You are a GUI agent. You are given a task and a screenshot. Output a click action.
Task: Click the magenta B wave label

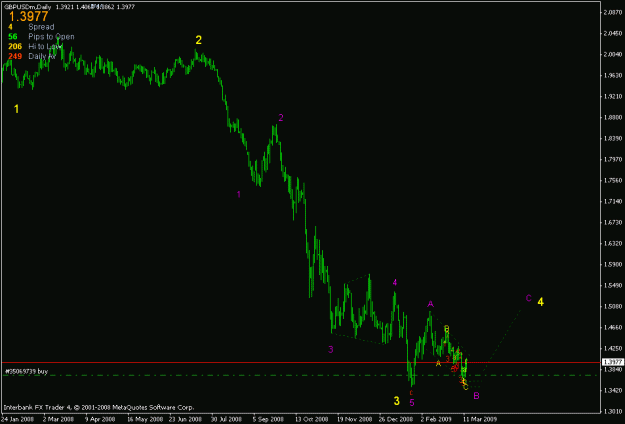(476, 396)
